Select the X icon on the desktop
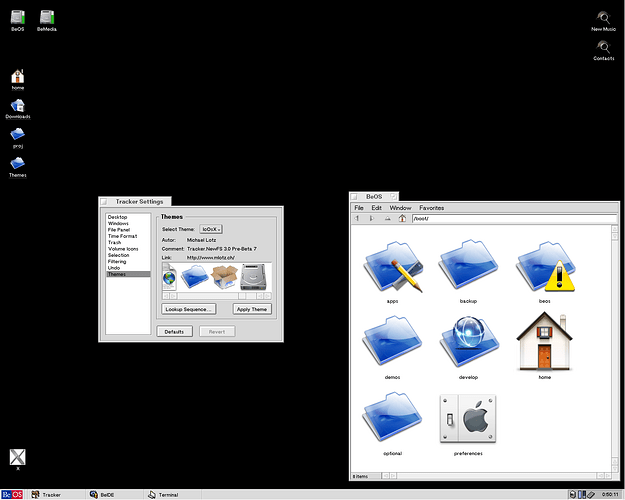The width and height of the screenshot is (625, 500). click(x=18, y=457)
